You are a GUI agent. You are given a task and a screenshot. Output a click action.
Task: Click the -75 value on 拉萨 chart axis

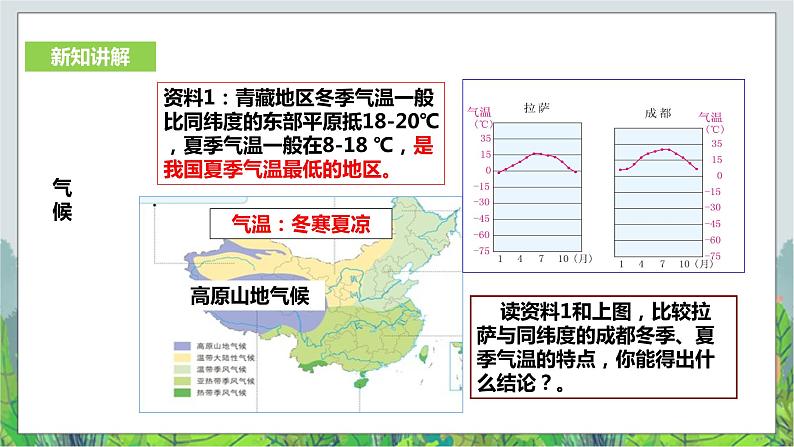(x=482, y=251)
